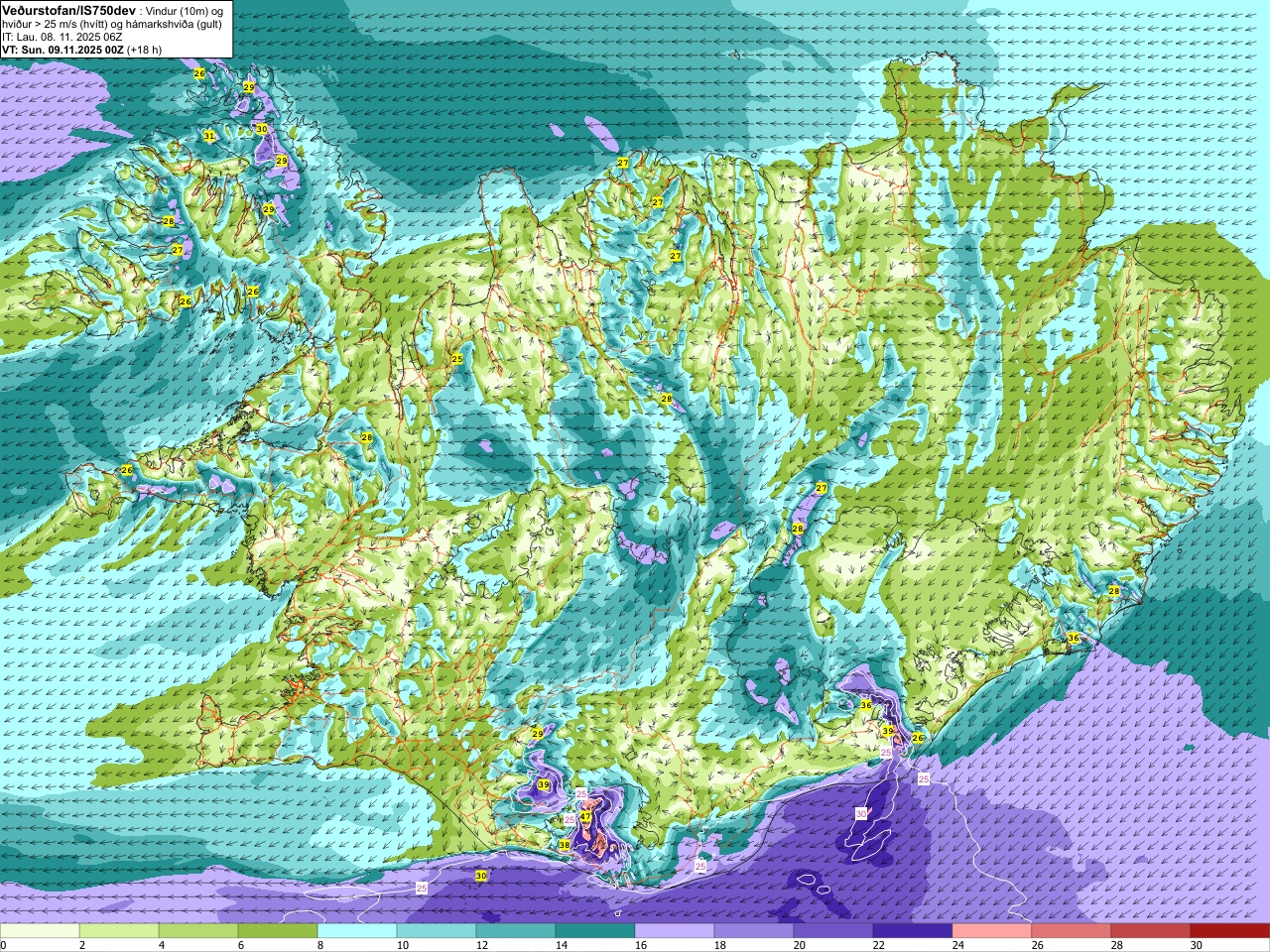This screenshot has height=952, width=1270.
Task: Click the 16–18 m/s lilac legend swatch
Action: (x=675, y=931)
